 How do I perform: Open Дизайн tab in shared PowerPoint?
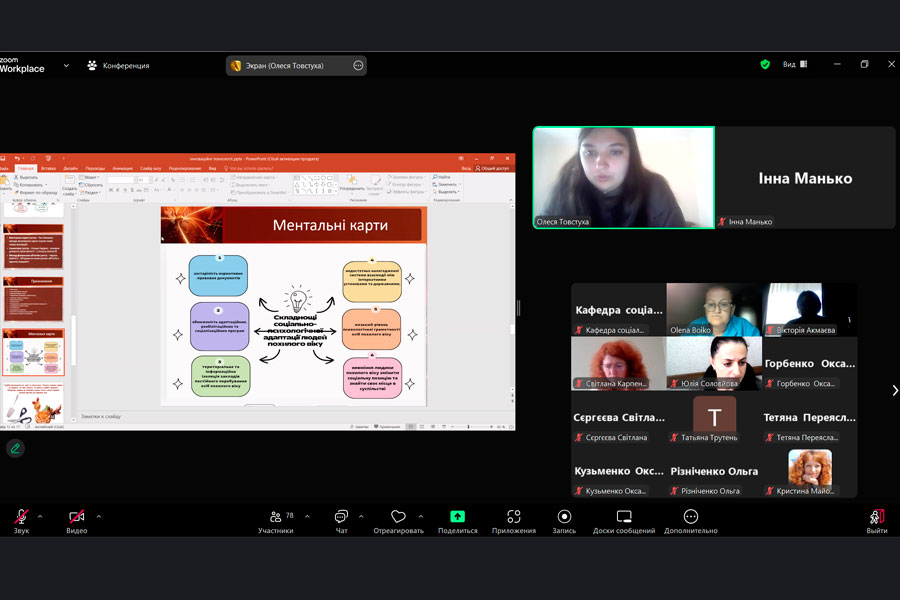coord(71,168)
